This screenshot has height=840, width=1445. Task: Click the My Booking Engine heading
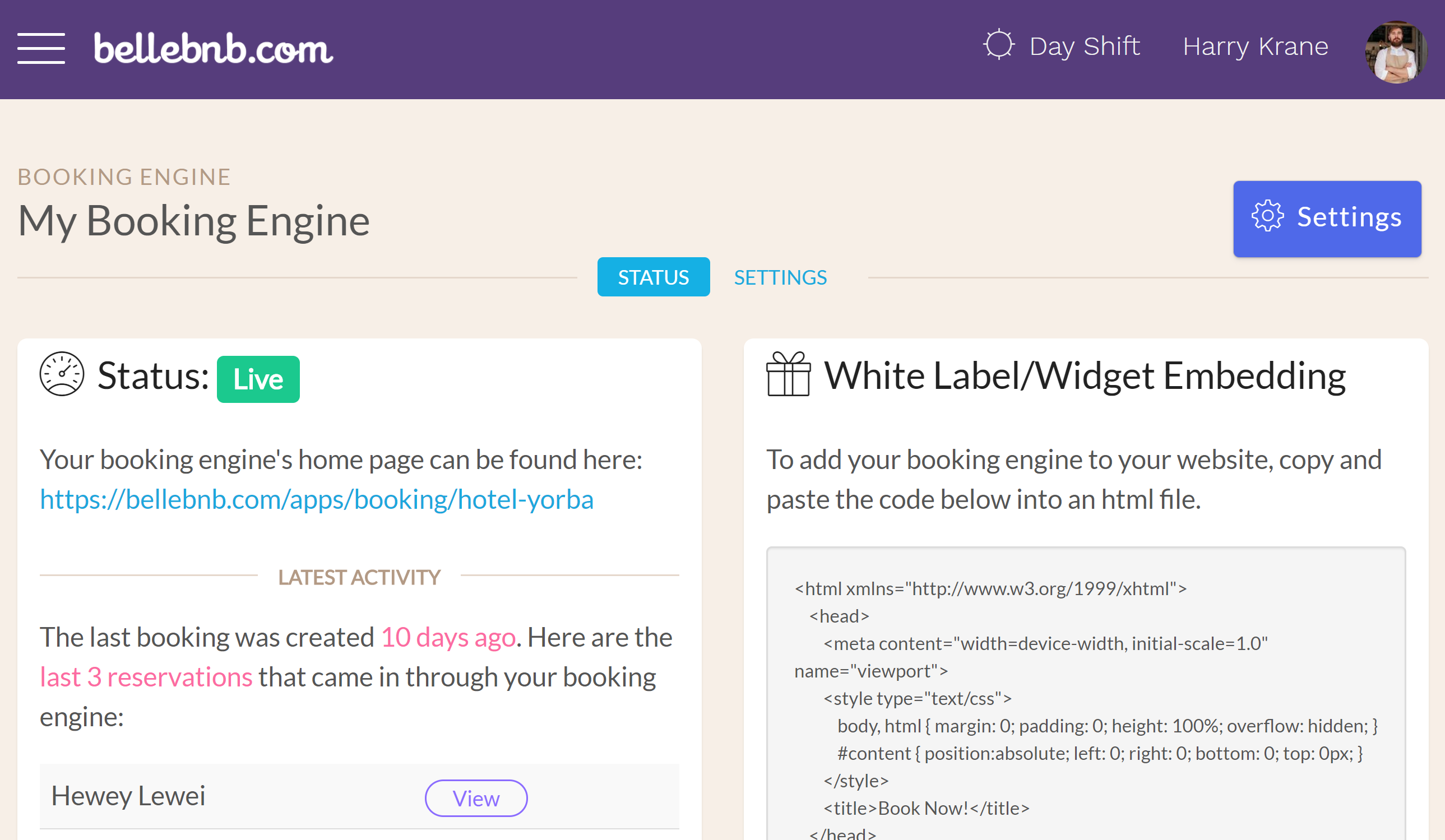tap(194, 221)
